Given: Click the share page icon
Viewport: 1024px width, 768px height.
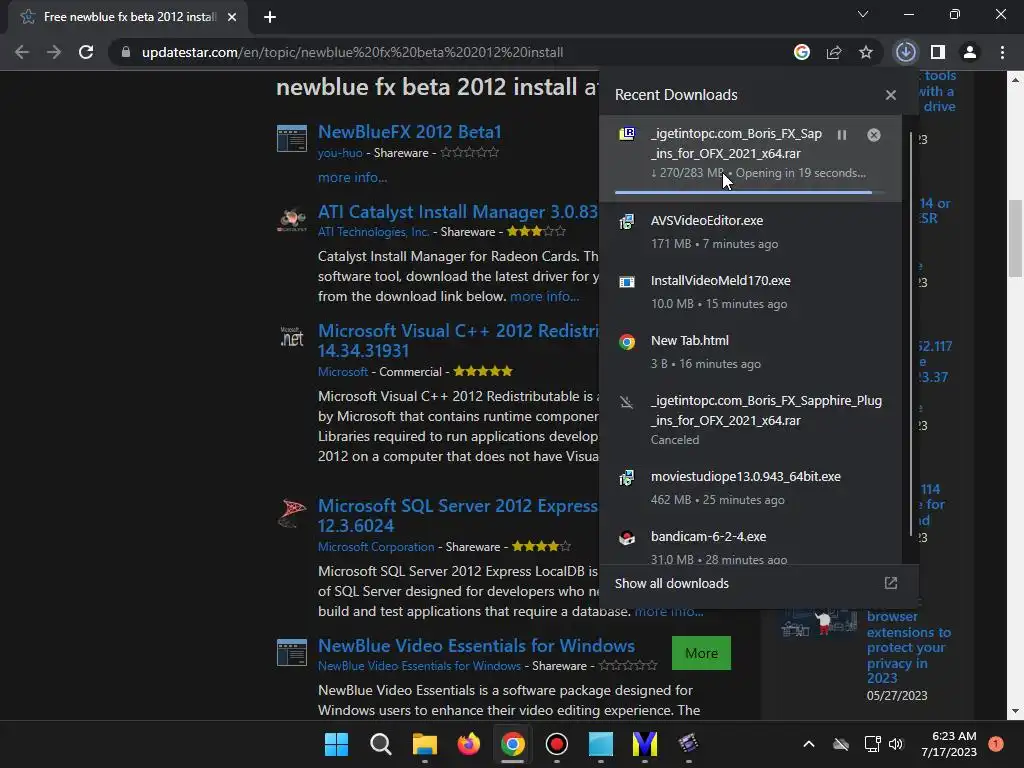Looking at the screenshot, I should pos(834,52).
